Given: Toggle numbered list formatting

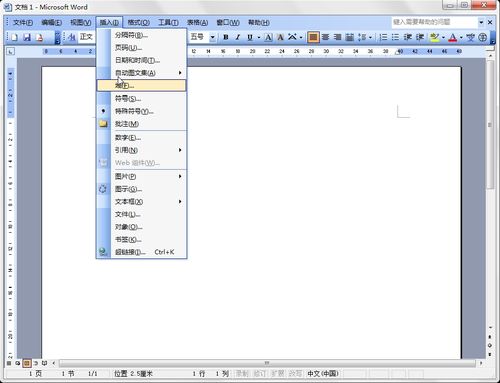Looking at the screenshot, I should 383,37.
